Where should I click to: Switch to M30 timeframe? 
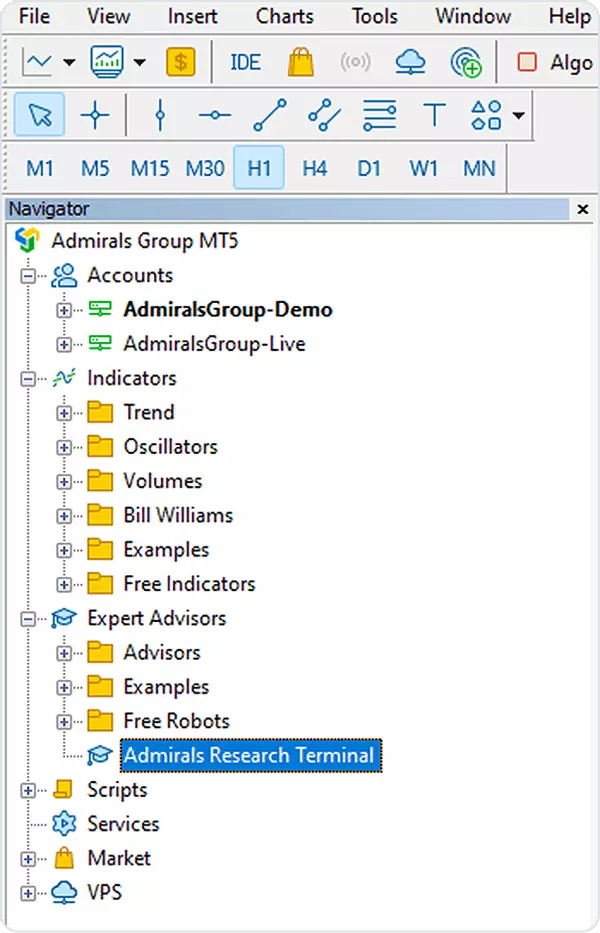coord(205,168)
